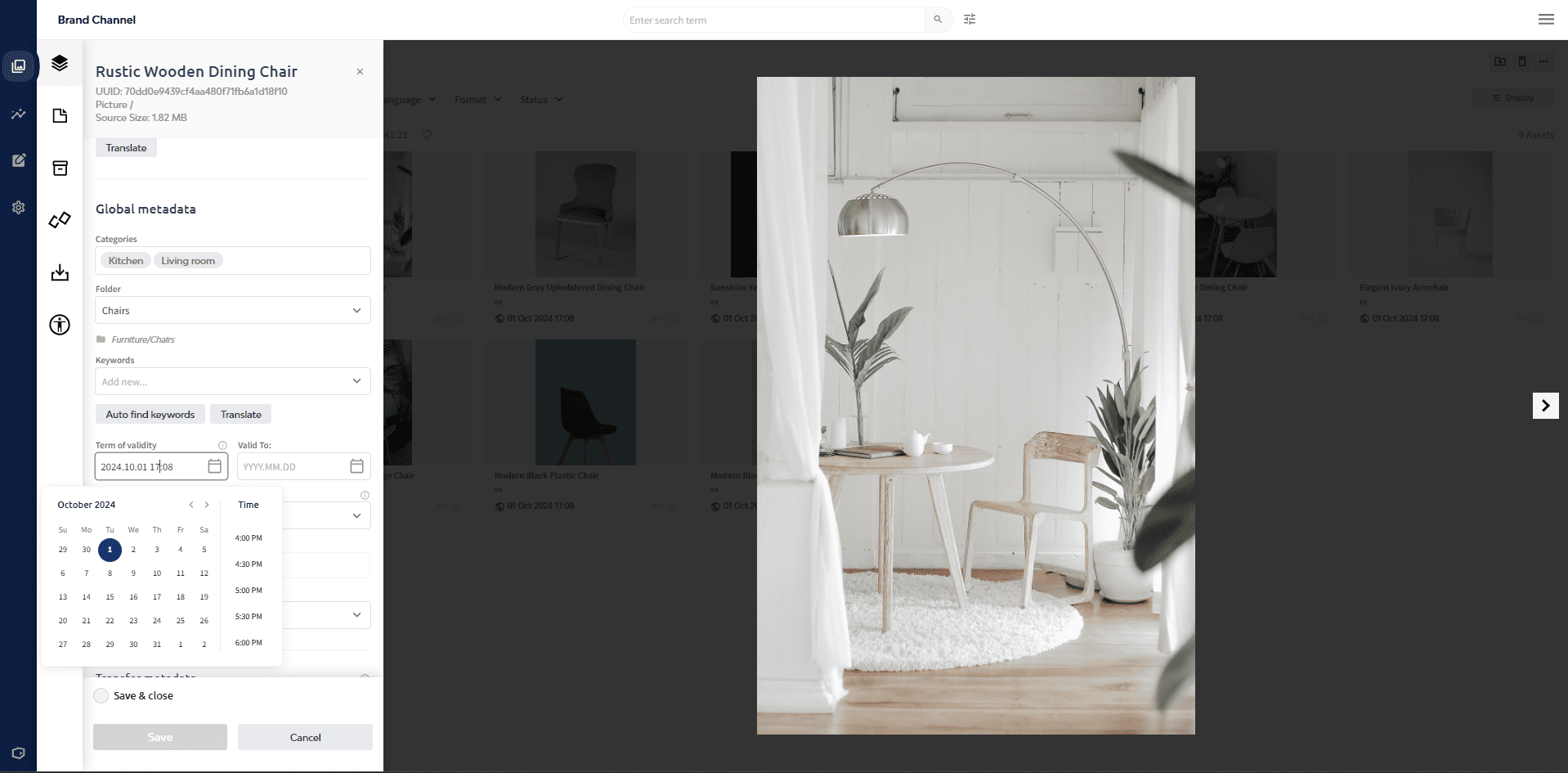Click the calendar icon in Term of validity
The image size is (1568, 773).
pyautogui.click(x=214, y=466)
